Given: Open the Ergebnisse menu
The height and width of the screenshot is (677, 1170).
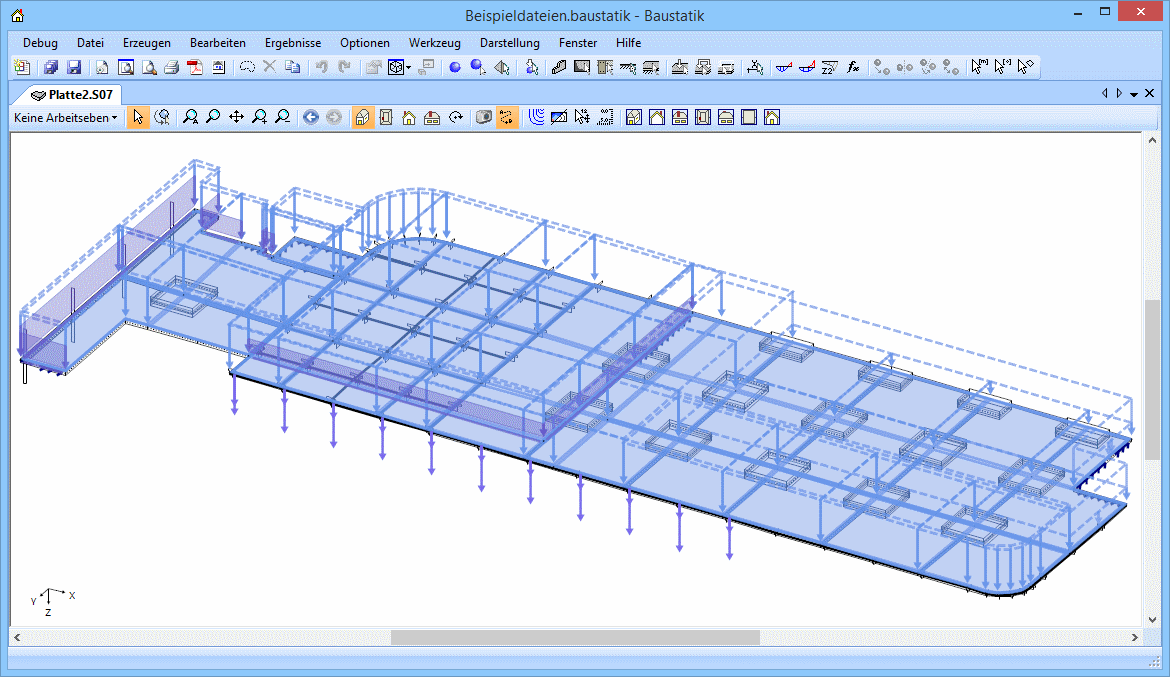Looking at the screenshot, I should point(292,43).
